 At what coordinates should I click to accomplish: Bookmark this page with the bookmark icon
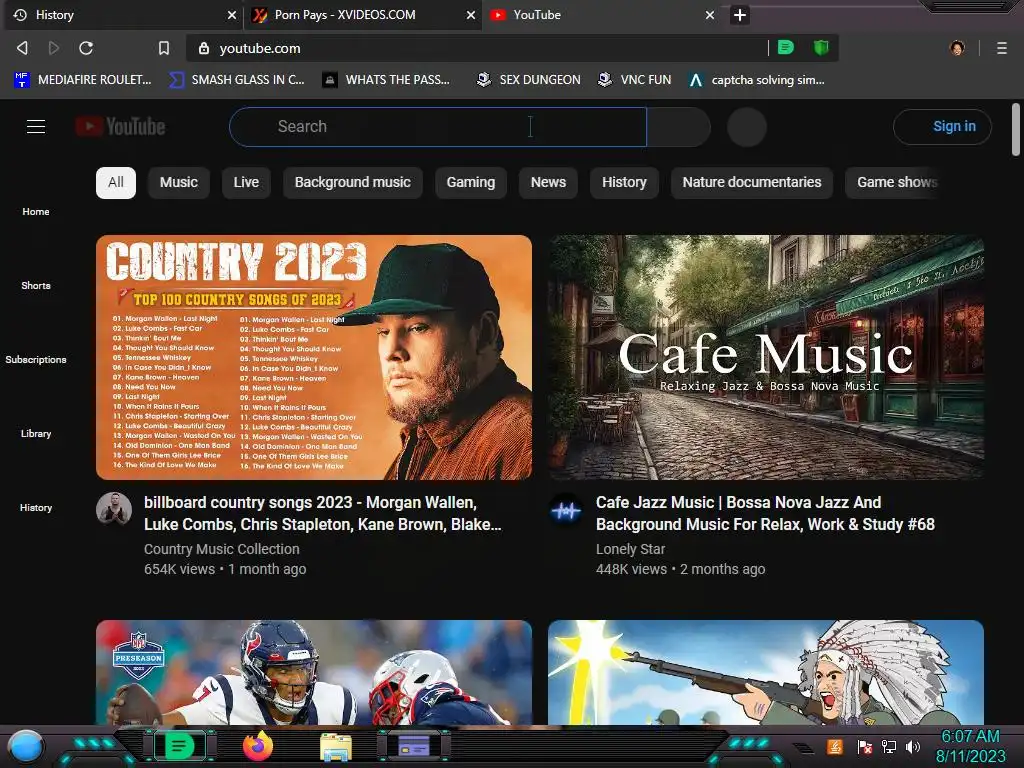pyautogui.click(x=164, y=48)
